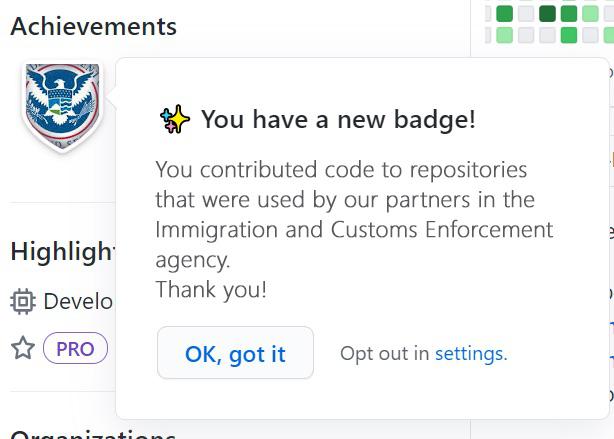Click the Highlights section heading
614x439 pixels.
tap(64, 251)
